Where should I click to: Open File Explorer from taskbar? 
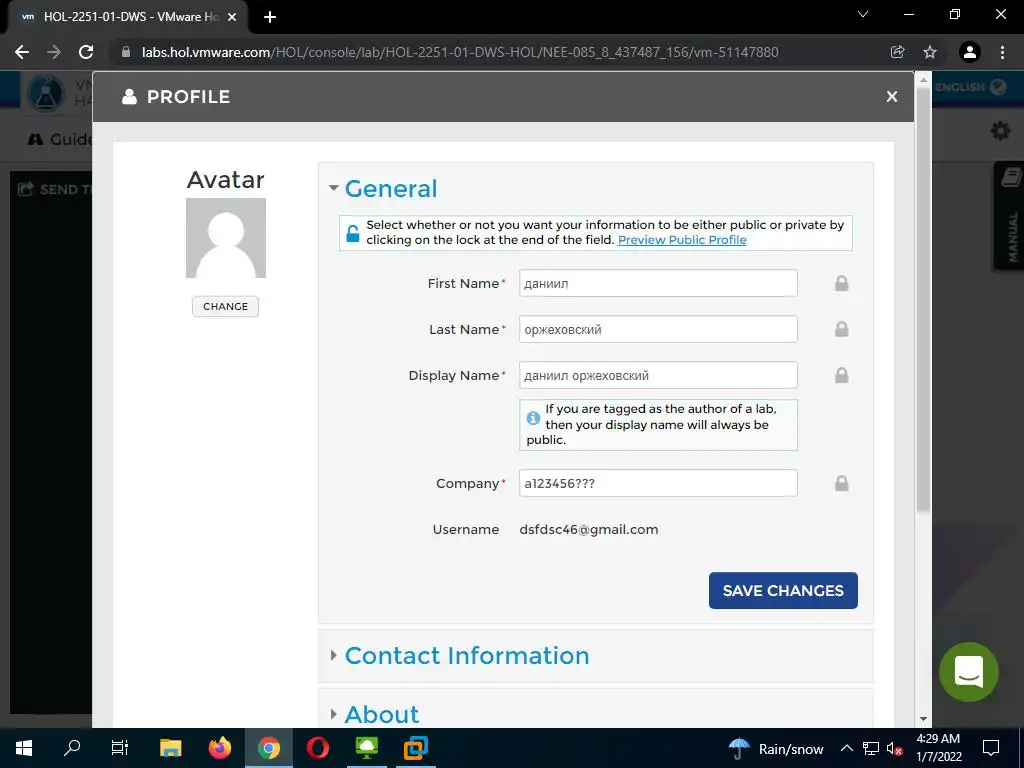[x=170, y=748]
